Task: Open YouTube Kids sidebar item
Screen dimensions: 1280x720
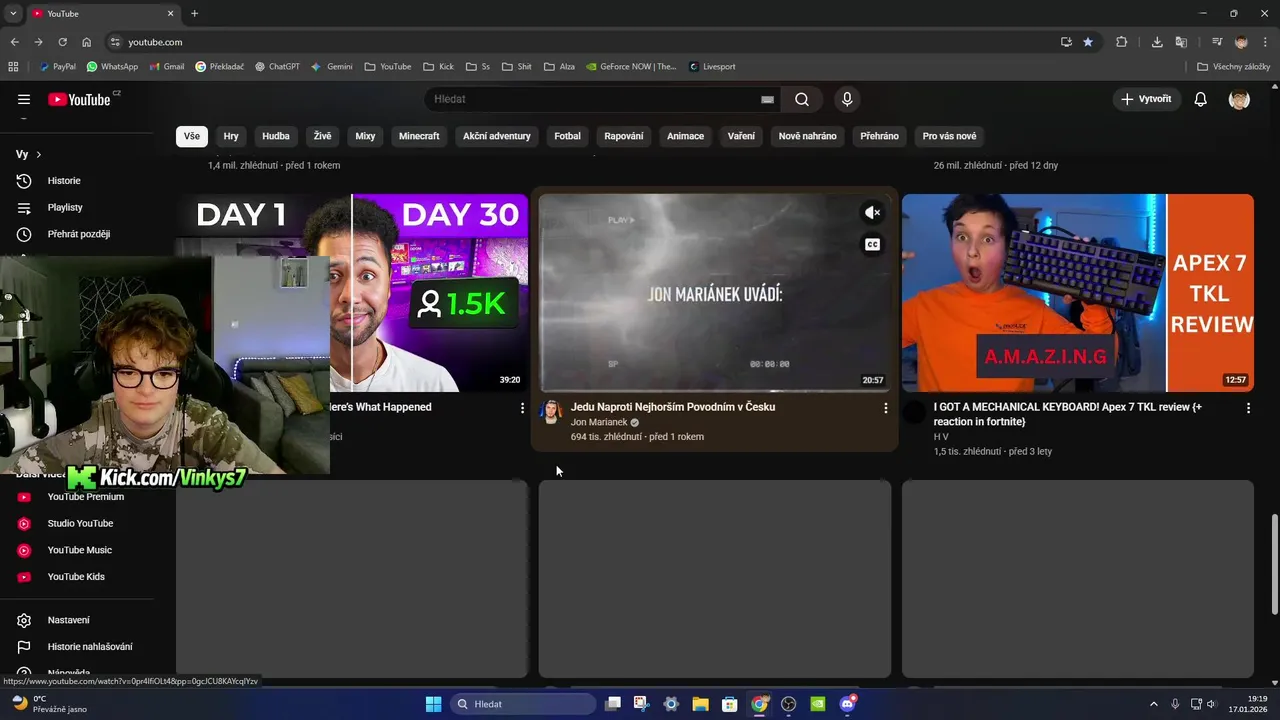Action: point(76,577)
